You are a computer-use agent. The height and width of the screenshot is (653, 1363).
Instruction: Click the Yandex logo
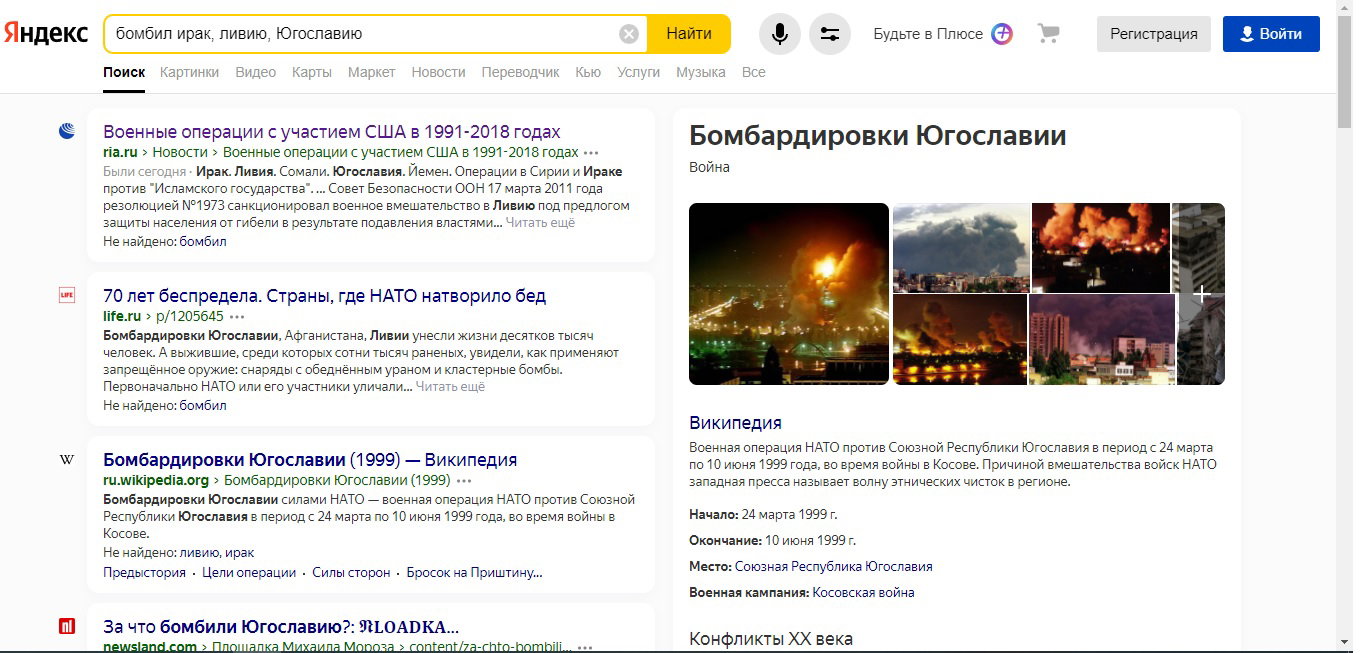[46, 33]
